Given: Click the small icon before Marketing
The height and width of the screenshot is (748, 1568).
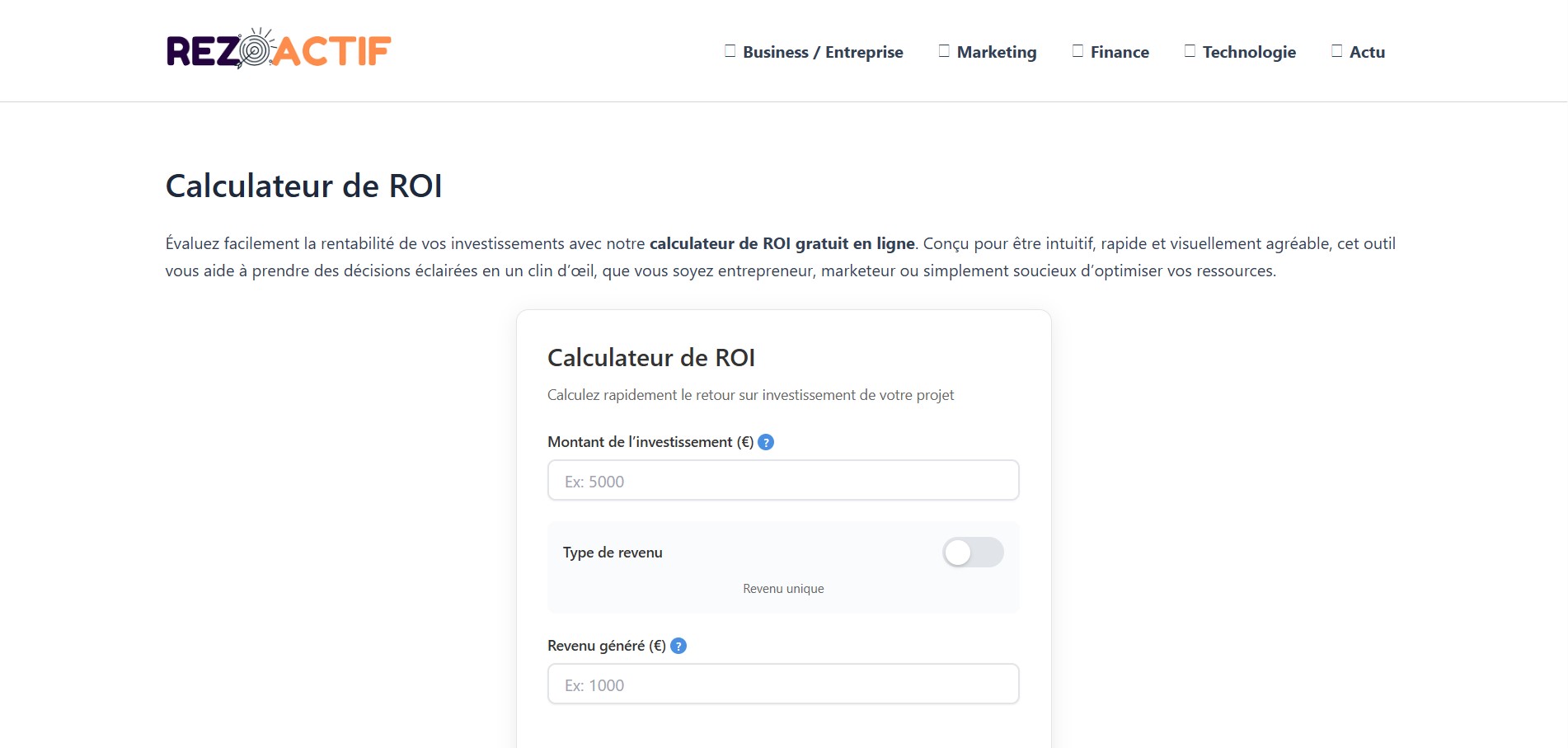Looking at the screenshot, I should [944, 51].
